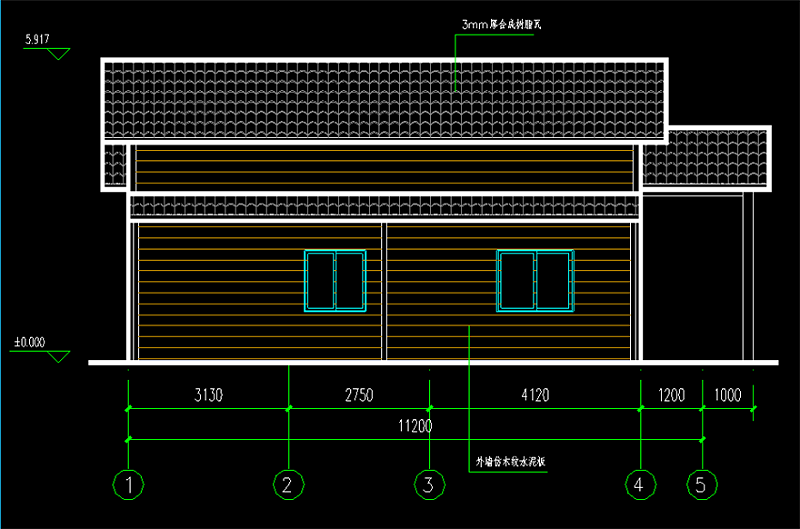Select the 1200 dimension text
This screenshot has width=800, height=529.
tap(671, 395)
